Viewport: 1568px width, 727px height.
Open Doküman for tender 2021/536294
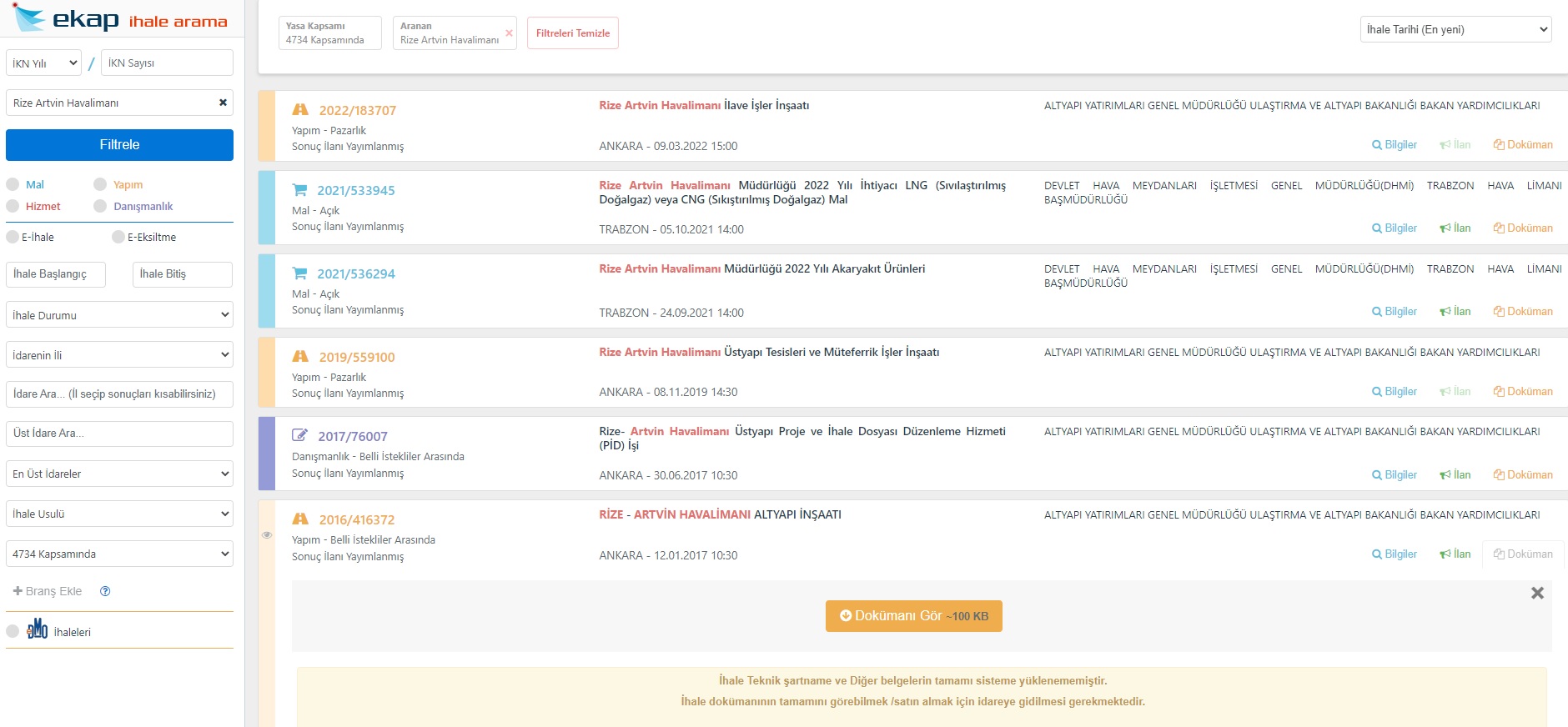1523,311
